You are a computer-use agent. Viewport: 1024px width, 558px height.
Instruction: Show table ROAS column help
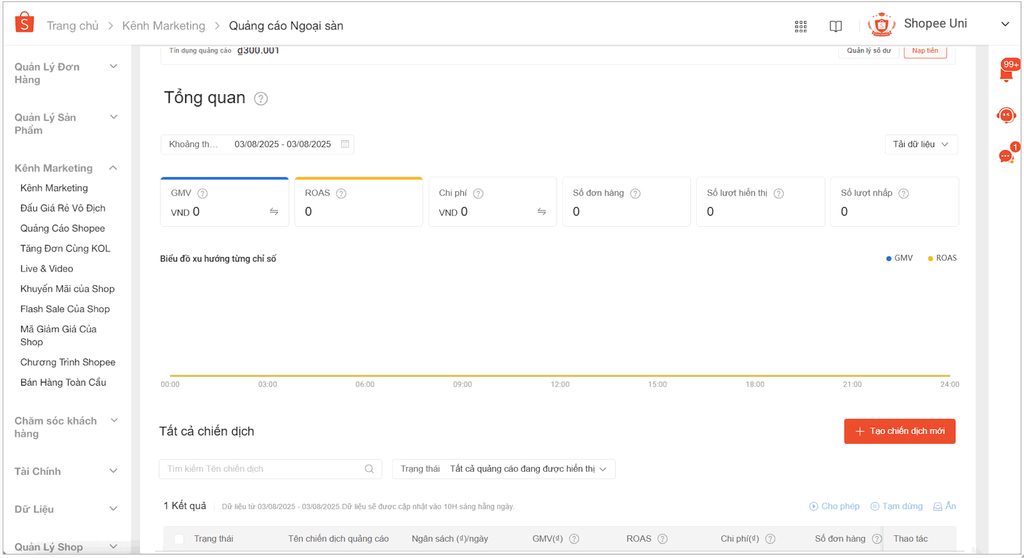[662, 539]
